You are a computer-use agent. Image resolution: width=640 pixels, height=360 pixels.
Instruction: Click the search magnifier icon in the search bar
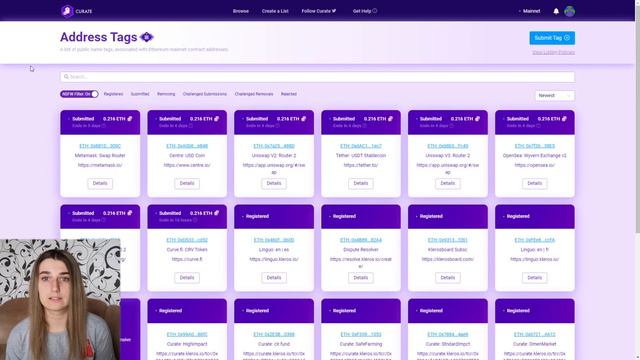click(x=66, y=77)
